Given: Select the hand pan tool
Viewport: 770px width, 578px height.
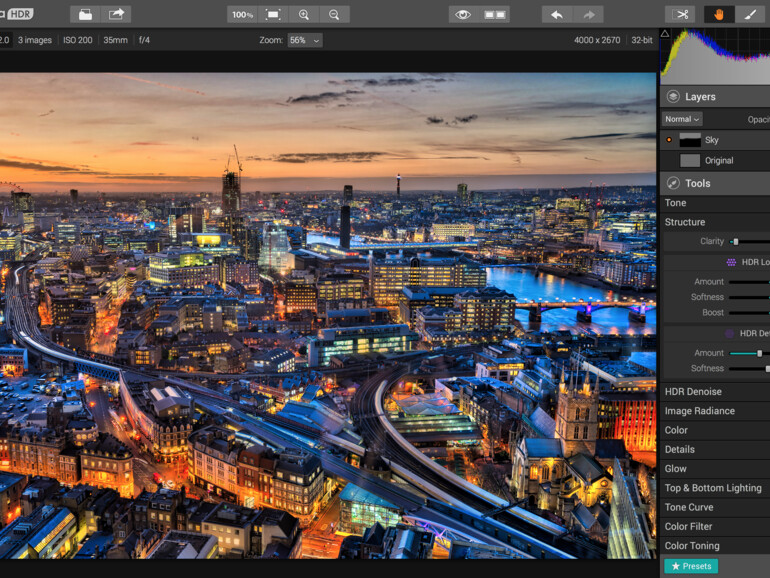Looking at the screenshot, I should (x=719, y=14).
